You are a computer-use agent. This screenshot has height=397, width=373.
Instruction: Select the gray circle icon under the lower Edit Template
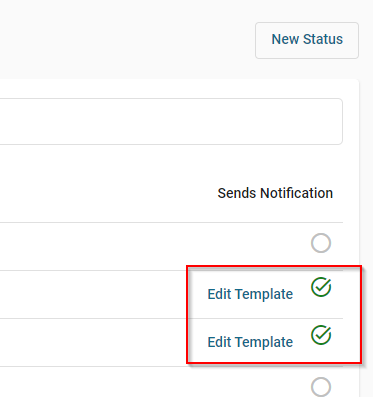(x=321, y=387)
